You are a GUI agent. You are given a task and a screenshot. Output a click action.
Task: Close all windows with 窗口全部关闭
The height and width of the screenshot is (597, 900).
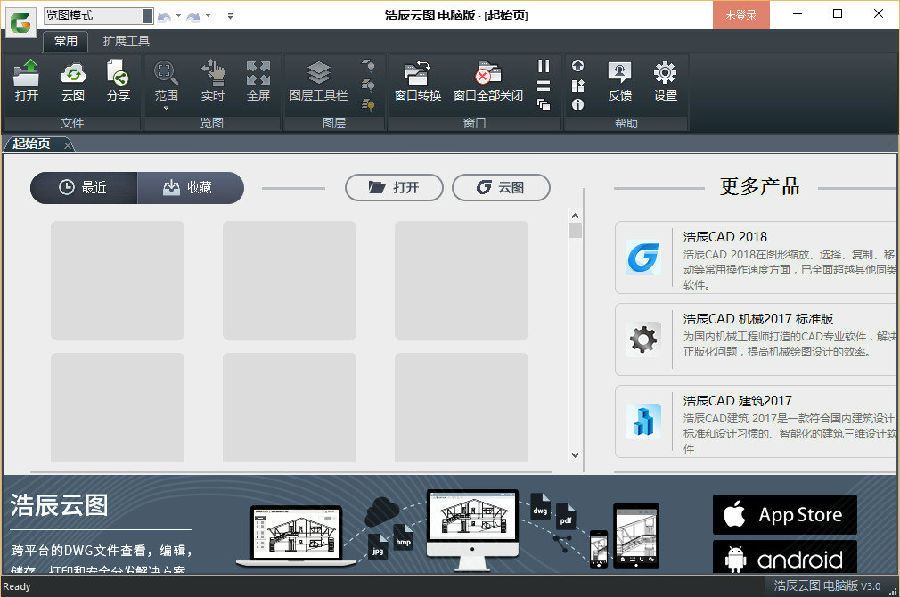[x=487, y=80]
